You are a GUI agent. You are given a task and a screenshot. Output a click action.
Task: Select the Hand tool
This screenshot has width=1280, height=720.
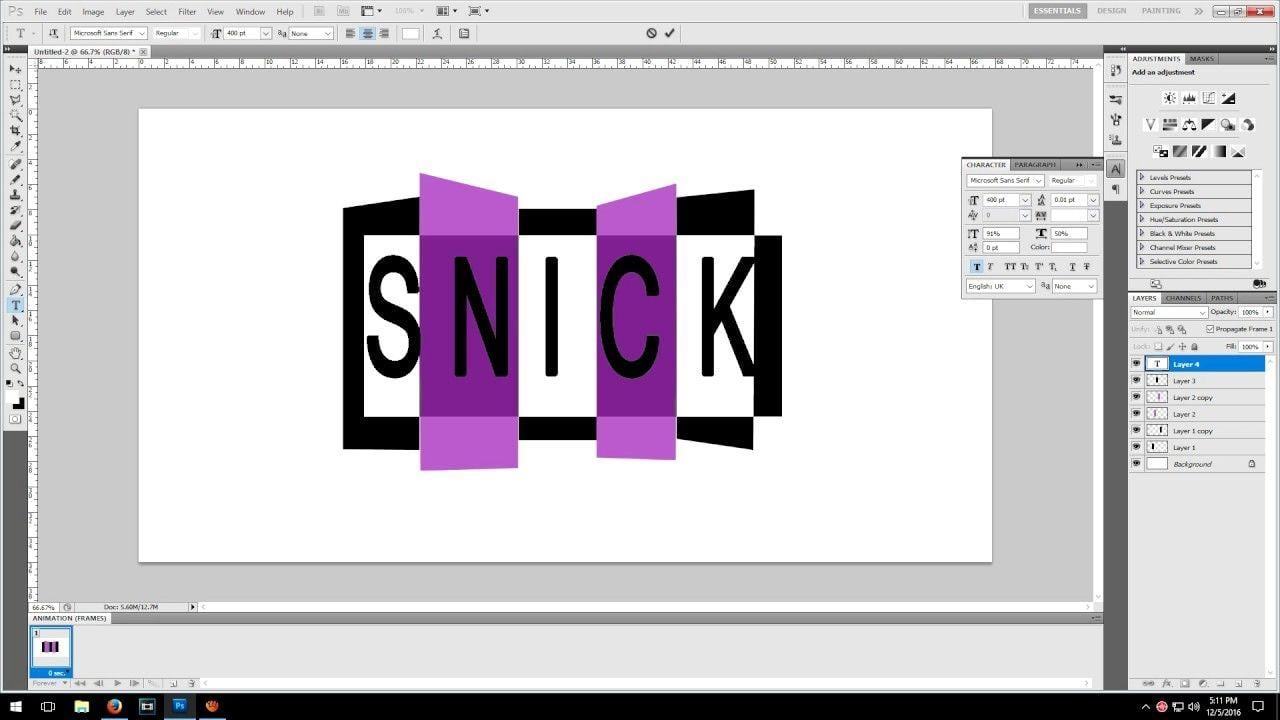15,353
